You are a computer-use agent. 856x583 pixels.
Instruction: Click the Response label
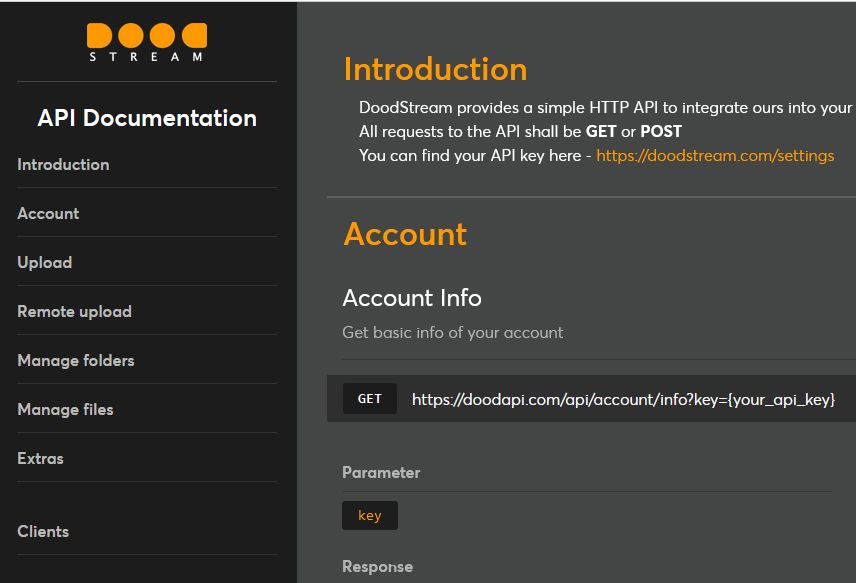[377, 567]
